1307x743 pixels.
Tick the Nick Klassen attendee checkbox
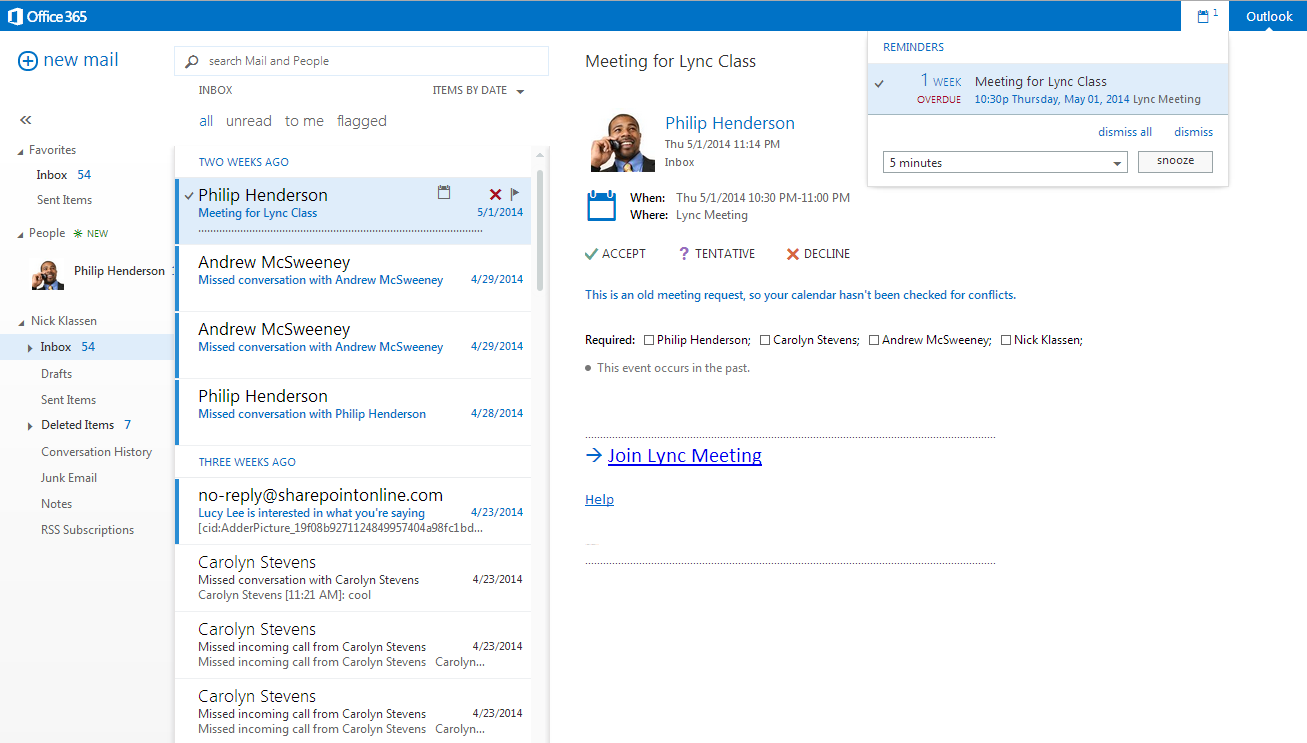[1006, 340]
